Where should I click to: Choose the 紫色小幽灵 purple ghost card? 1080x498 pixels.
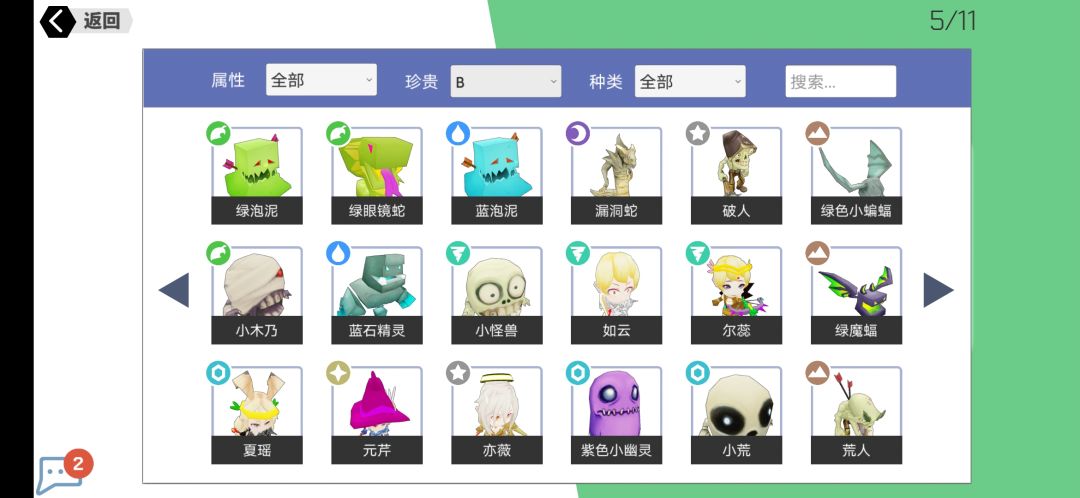pos(616,415)
